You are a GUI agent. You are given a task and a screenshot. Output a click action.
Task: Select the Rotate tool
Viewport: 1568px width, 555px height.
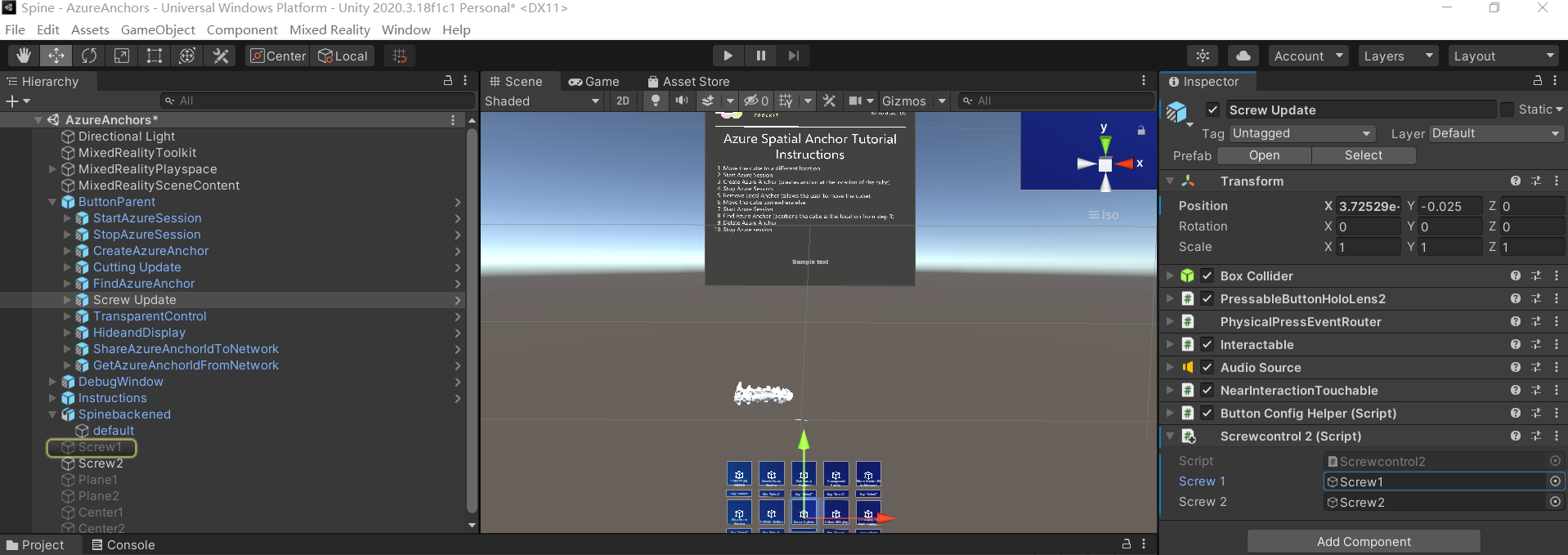click(89, 56)
